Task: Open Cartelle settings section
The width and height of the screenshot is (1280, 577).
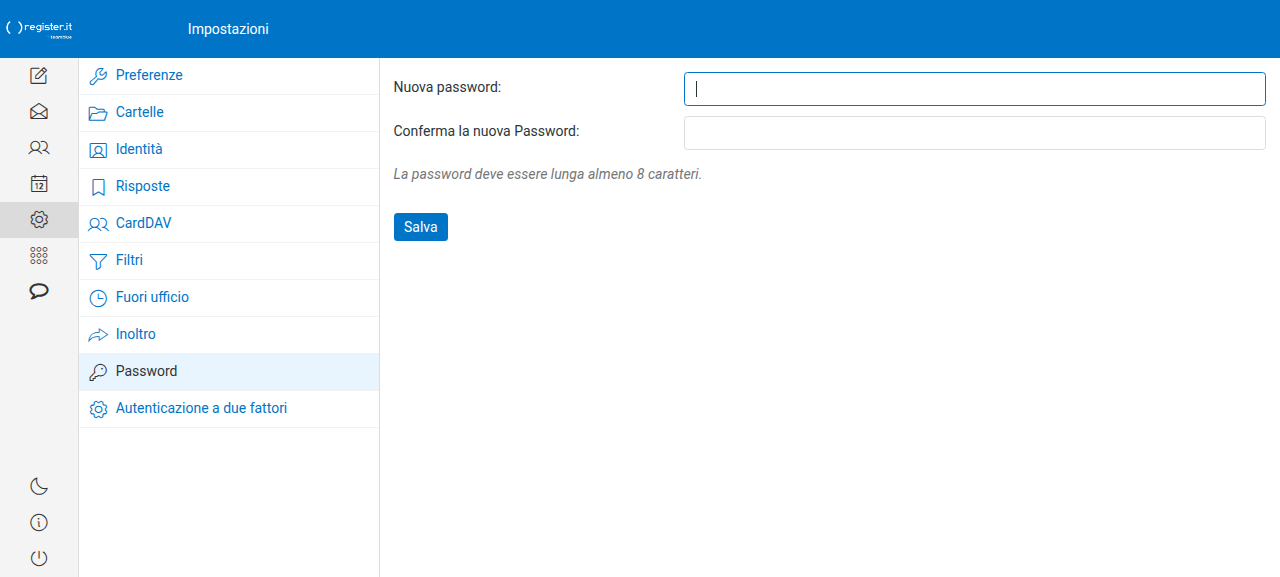Action: 229,113
